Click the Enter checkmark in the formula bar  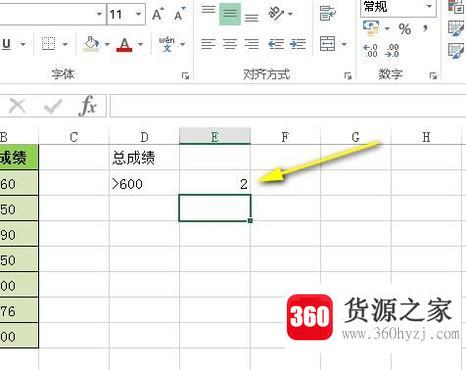53,106
